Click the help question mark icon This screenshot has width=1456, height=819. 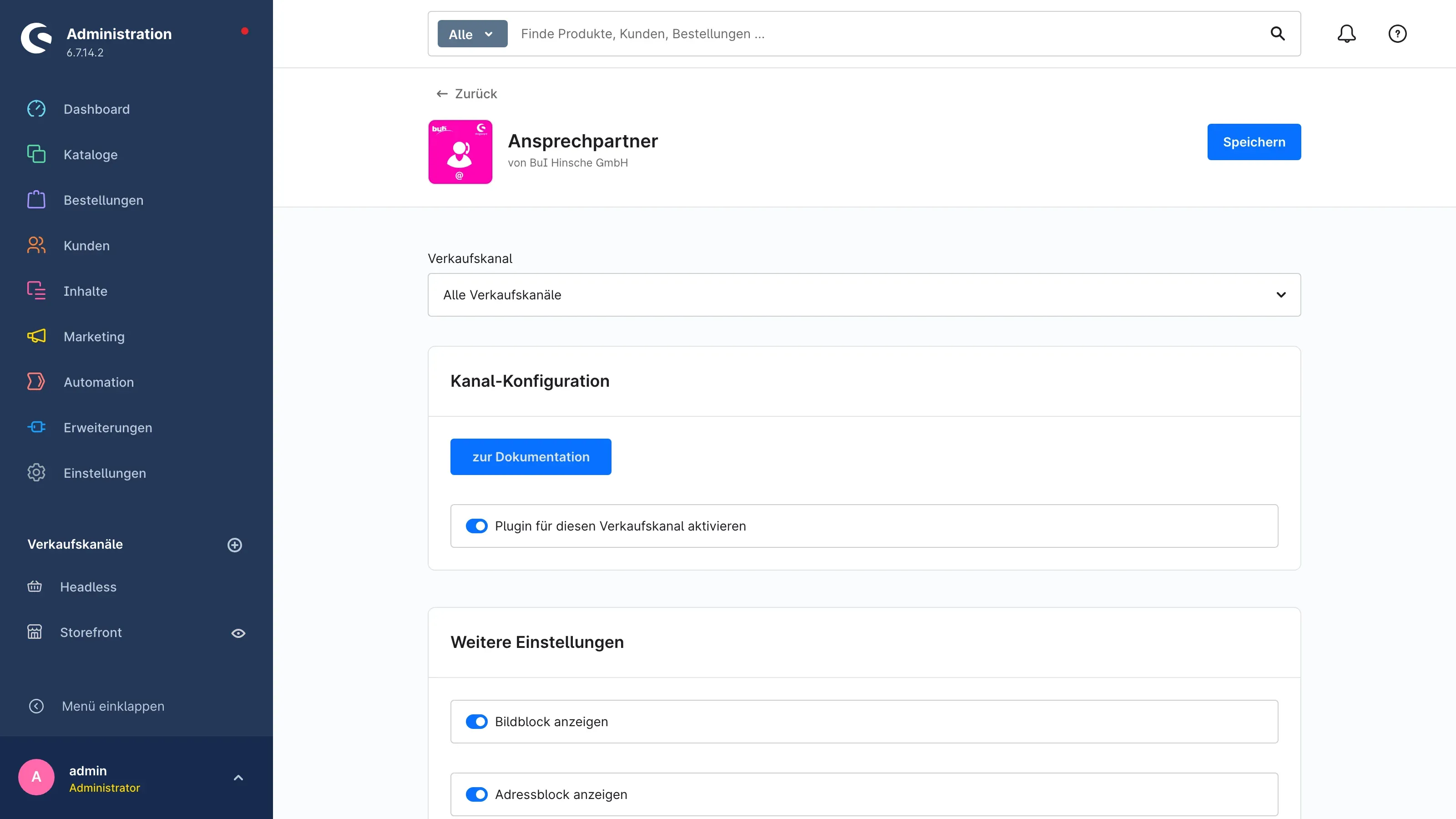pos(1397,34)
